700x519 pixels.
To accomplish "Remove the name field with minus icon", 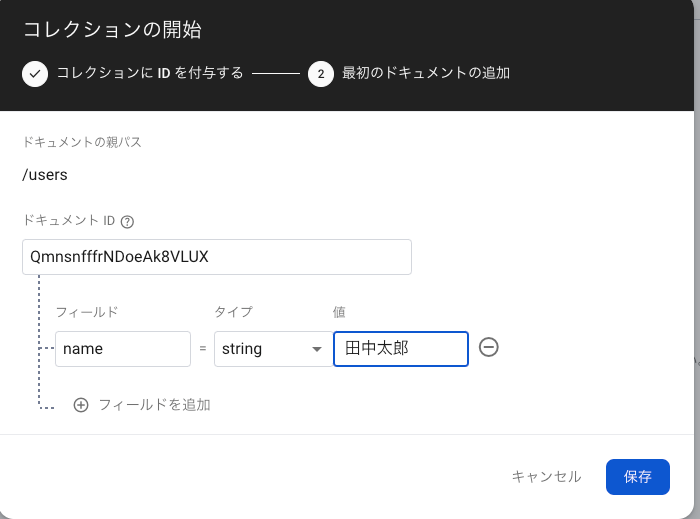I will [x=489, y=348].
